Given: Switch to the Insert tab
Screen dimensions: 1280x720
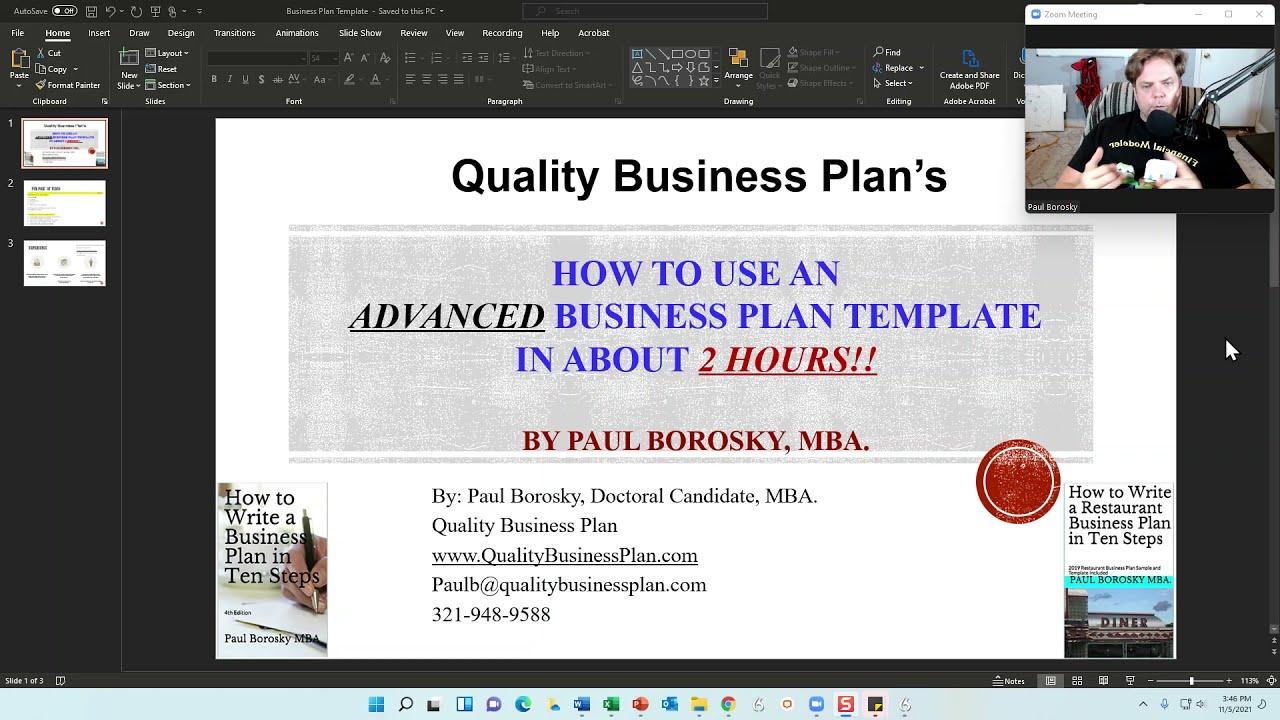Looking at the screenshot, I should pyautogui.click(x=99, y=33).
